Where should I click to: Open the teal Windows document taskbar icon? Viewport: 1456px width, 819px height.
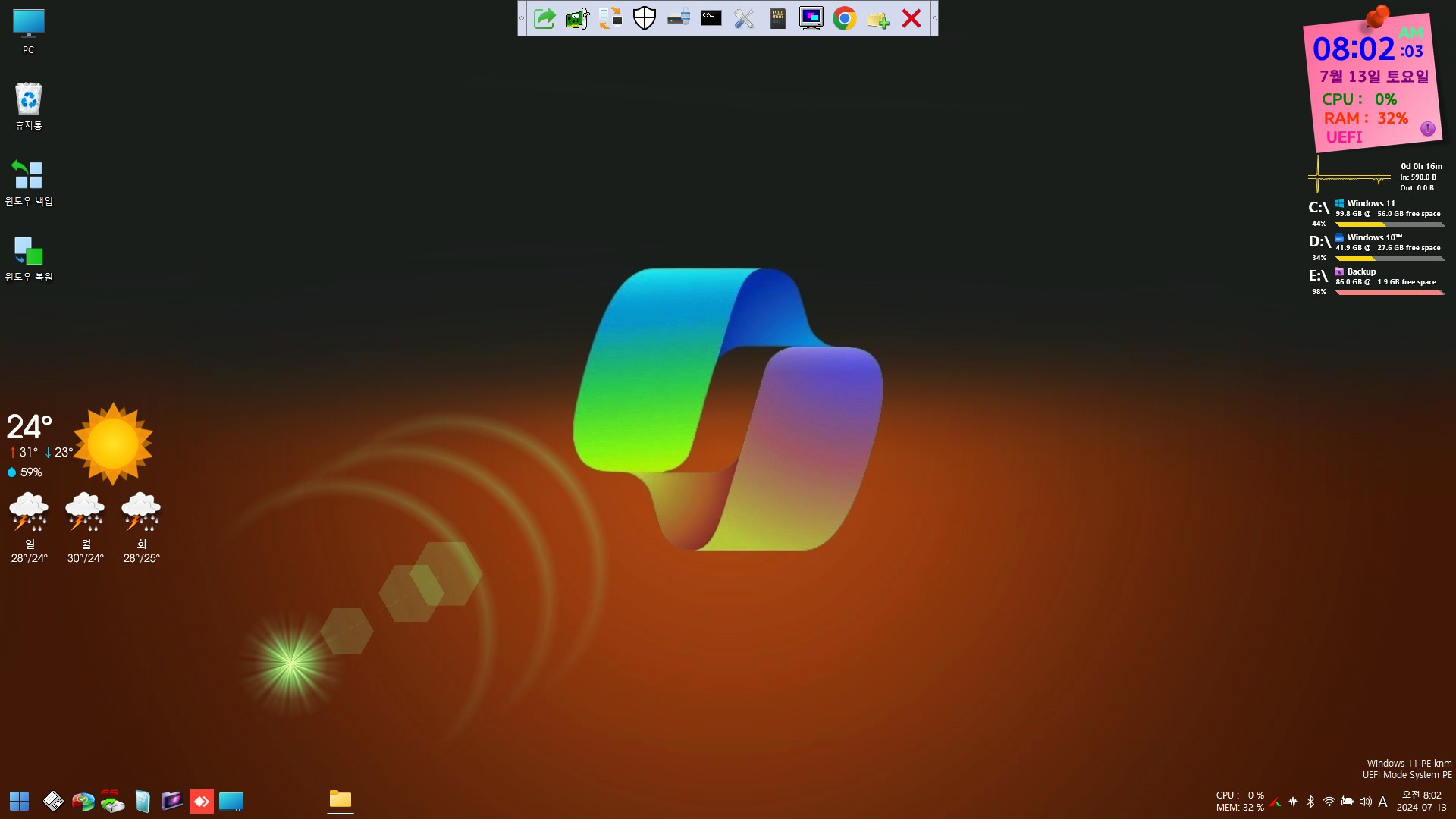(x=142, y=801)
